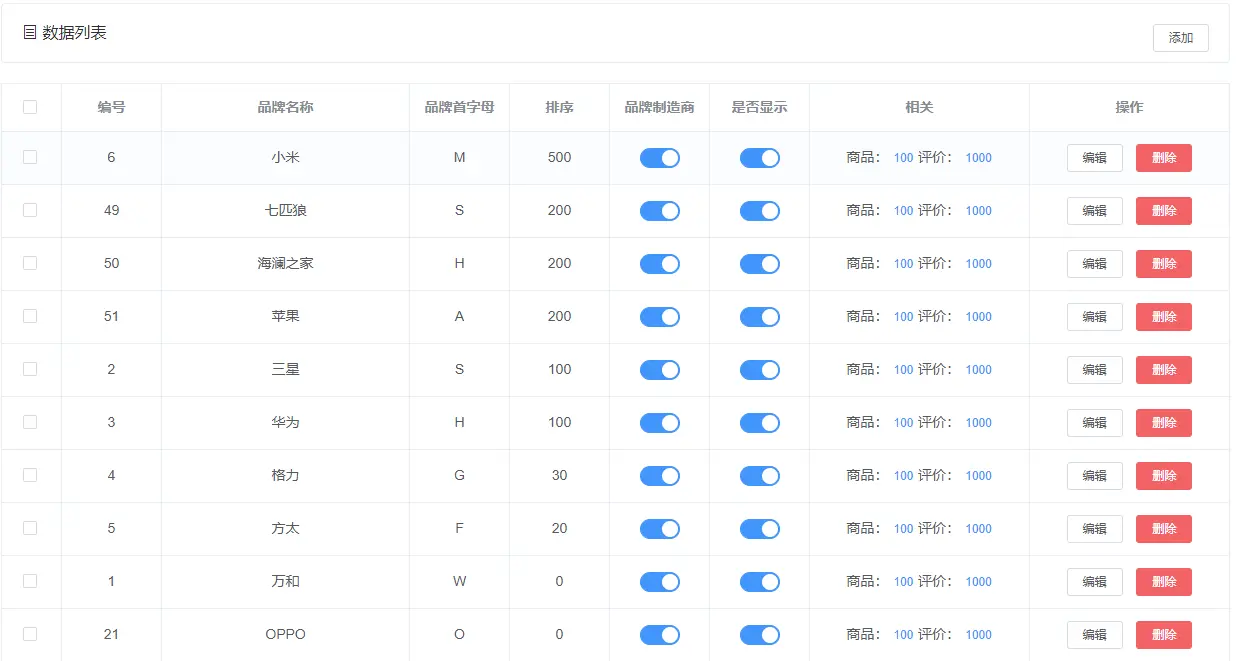Toggle 品牌制造商 switch for 小米
This screenshot has width=1242, height=661.
click(660, 158)
